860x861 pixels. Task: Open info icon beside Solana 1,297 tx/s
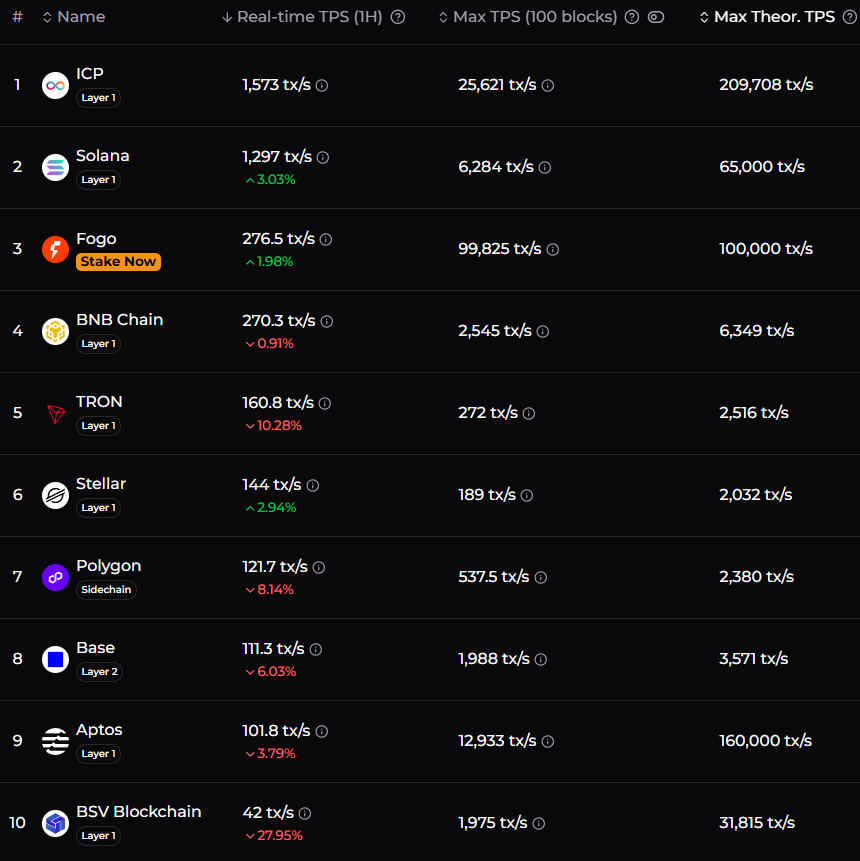tap(323, 158)
